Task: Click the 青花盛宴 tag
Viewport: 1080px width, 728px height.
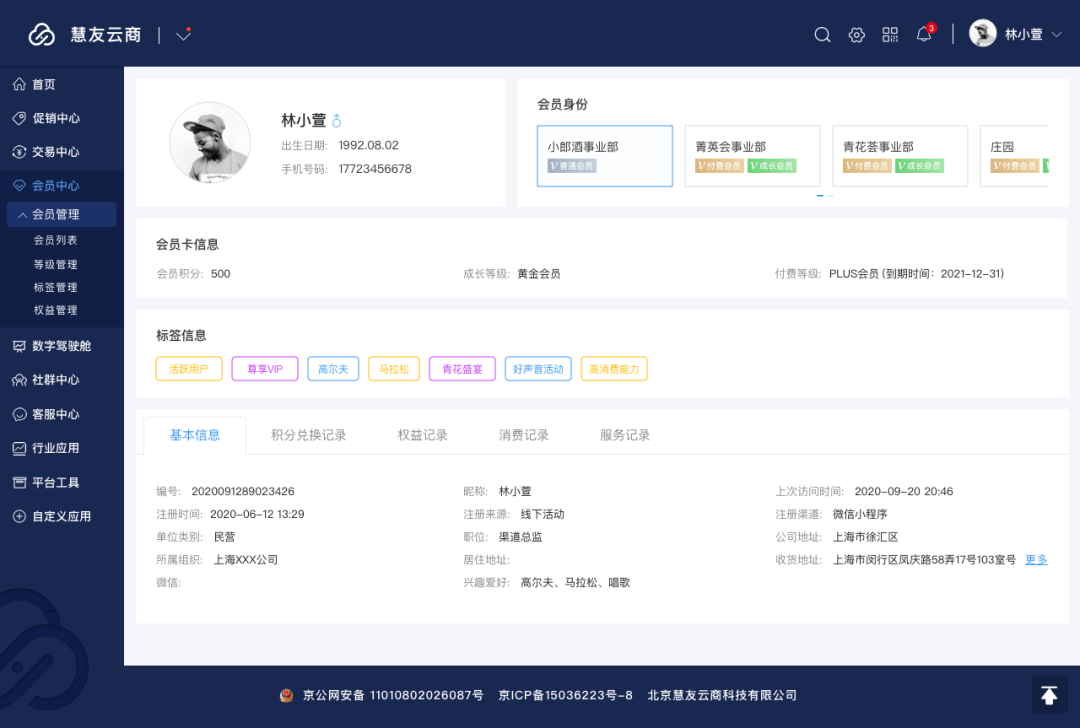Action: coord(462,368)
